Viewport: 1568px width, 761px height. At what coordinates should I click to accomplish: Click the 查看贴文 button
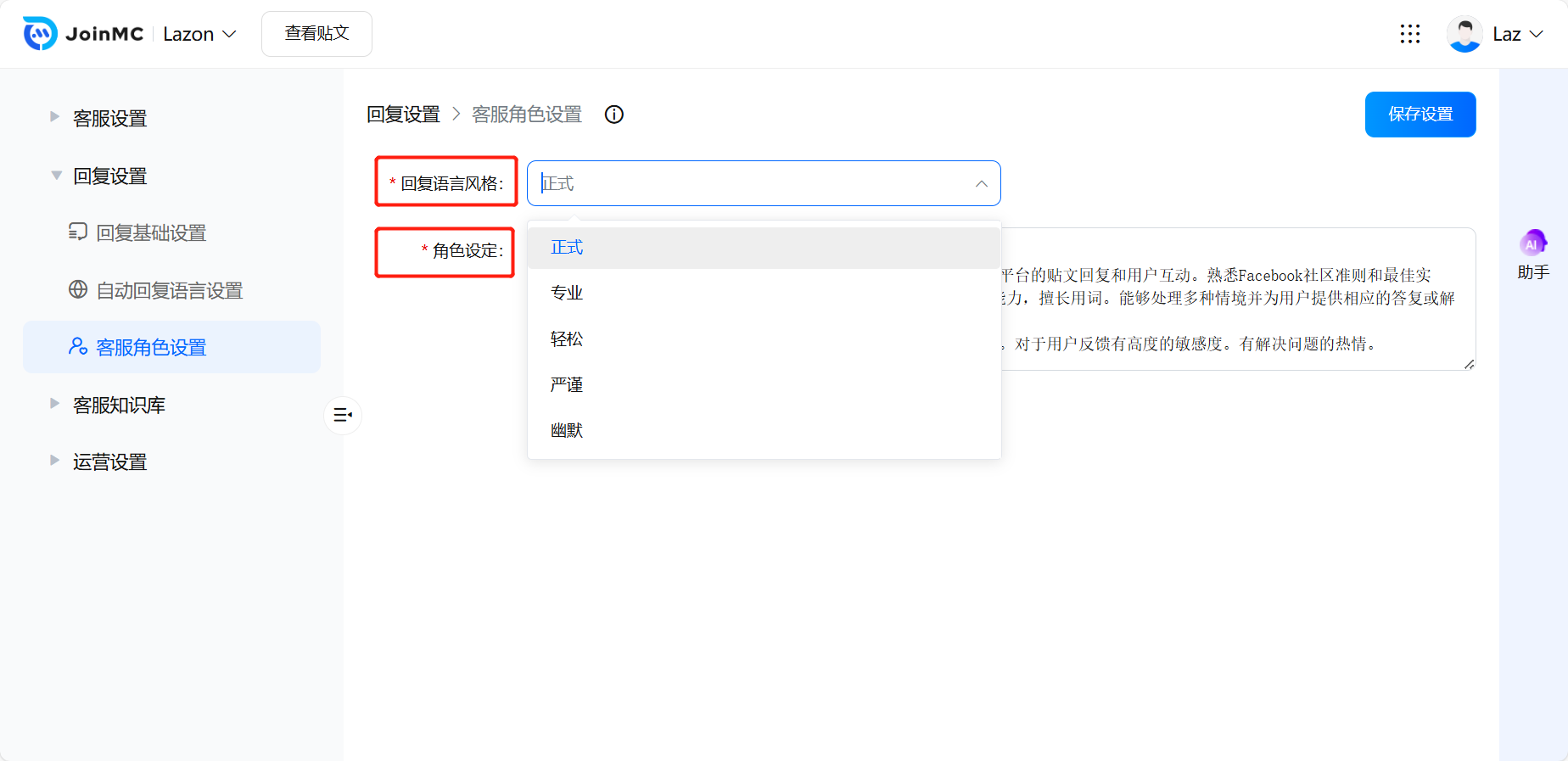[x=316, y=34]
